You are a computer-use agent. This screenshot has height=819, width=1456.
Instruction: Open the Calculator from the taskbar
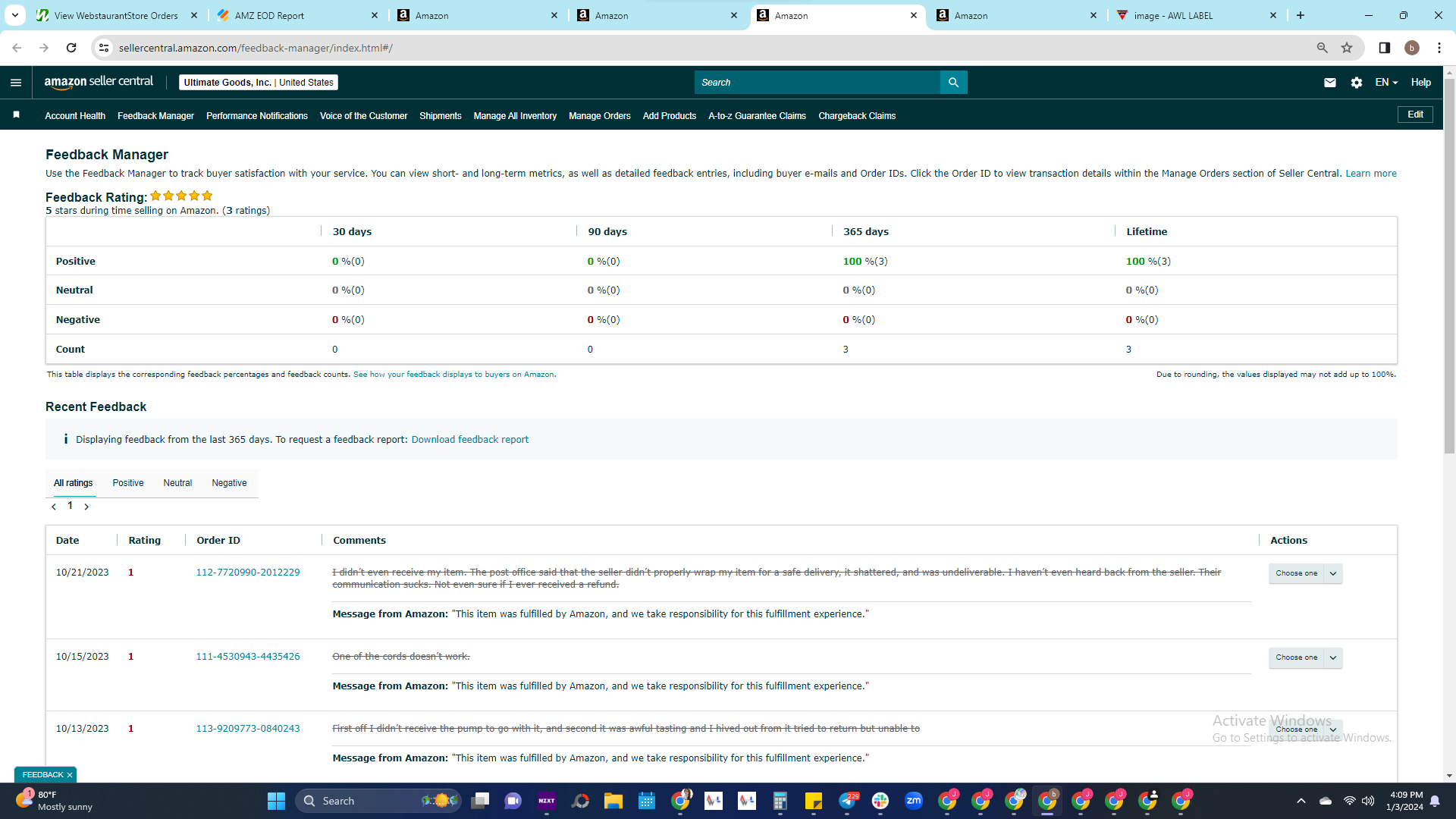780,801
